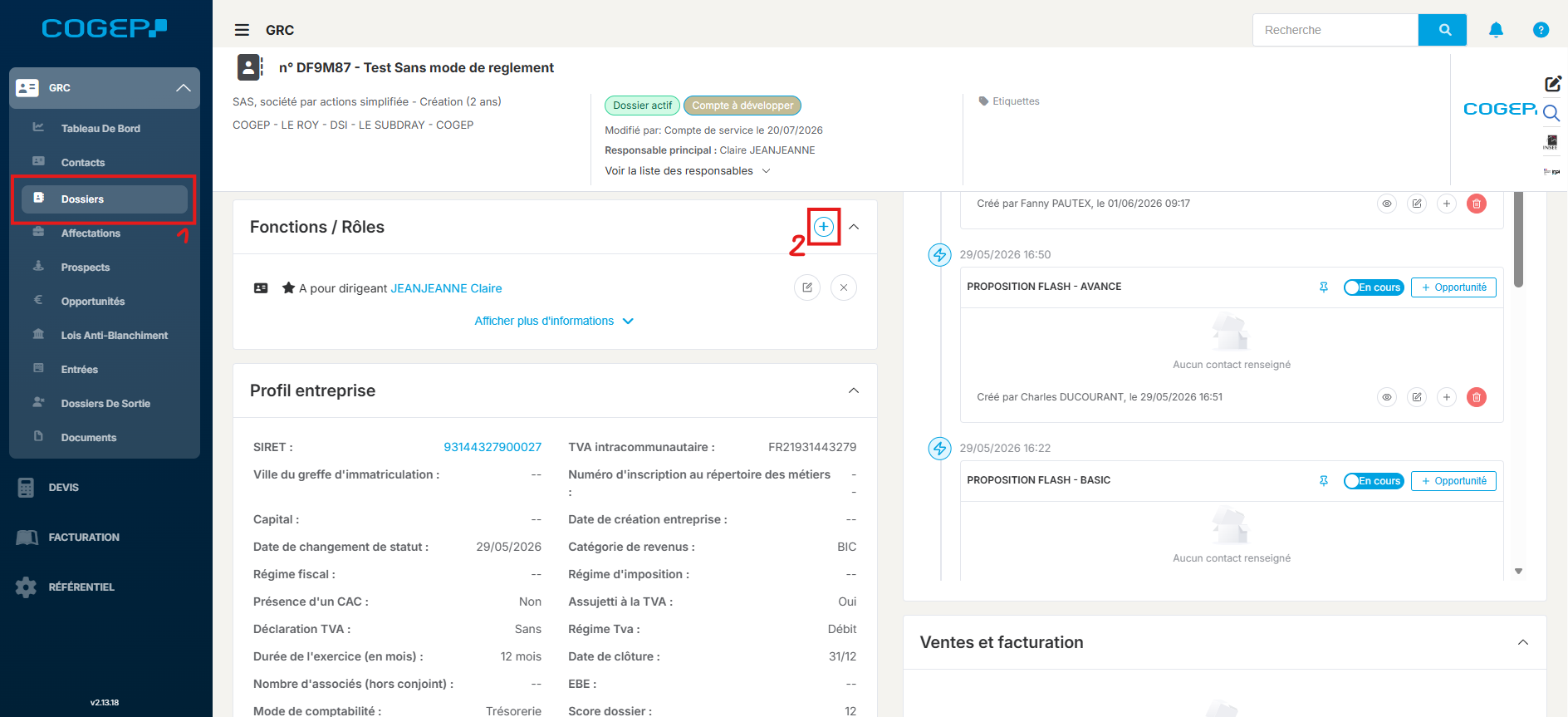Expand Afficher plus d'informations
The image size is (1568, 717).
(x=554, y=322)
